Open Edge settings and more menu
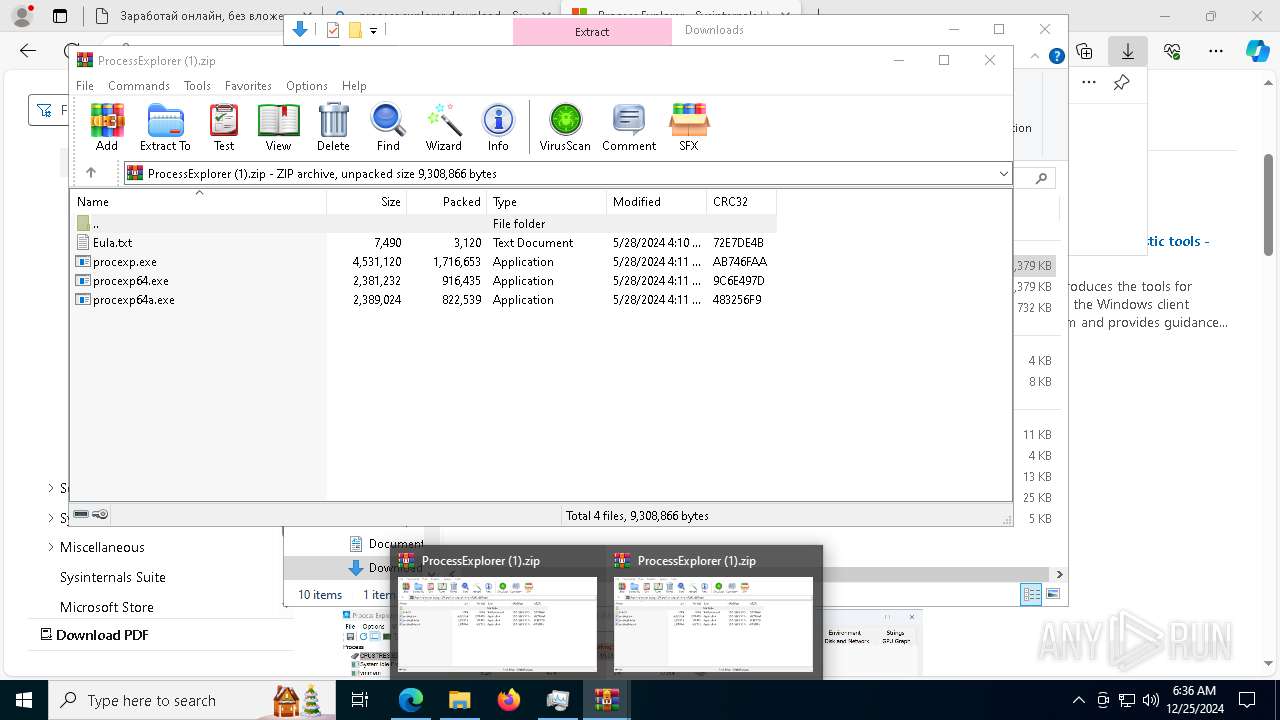The width and height of the screenshot is (1280, 720). pyautogui.click(x=1216, y=51)
